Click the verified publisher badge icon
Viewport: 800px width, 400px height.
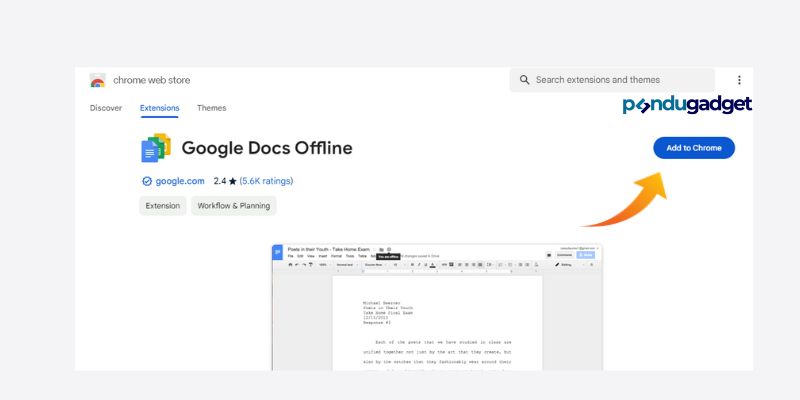tap(147, 181)
